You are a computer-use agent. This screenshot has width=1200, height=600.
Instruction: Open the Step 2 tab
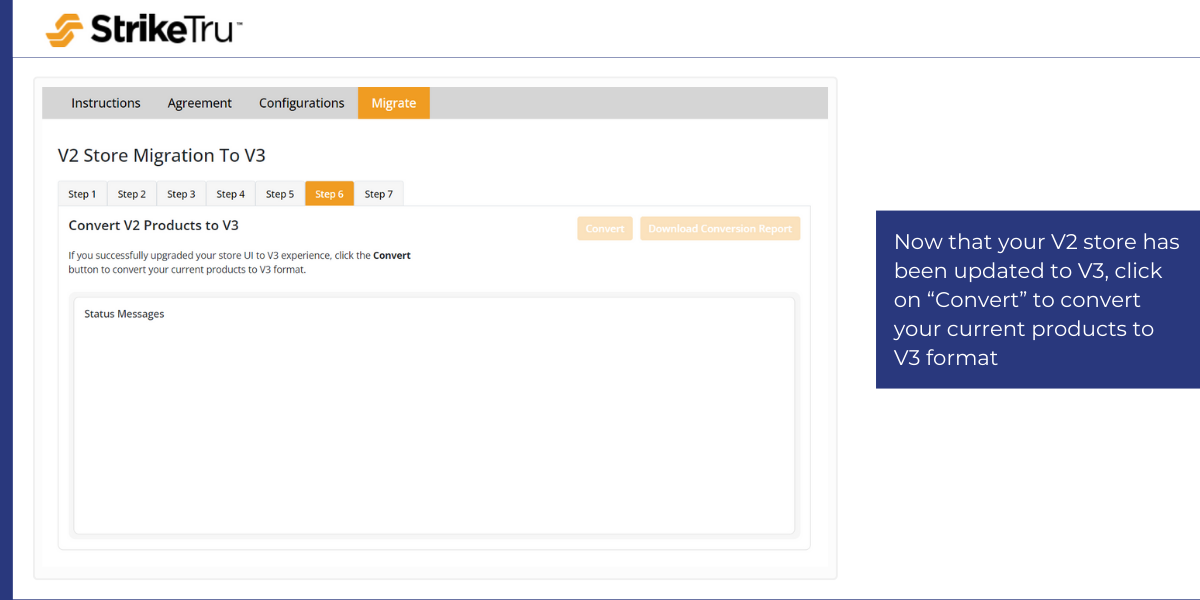coord(132,194)
